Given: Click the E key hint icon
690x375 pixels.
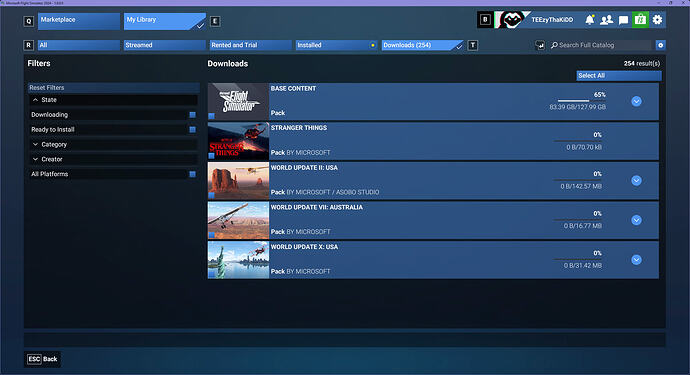Looking at the screenshot, I should pos(215,21).
